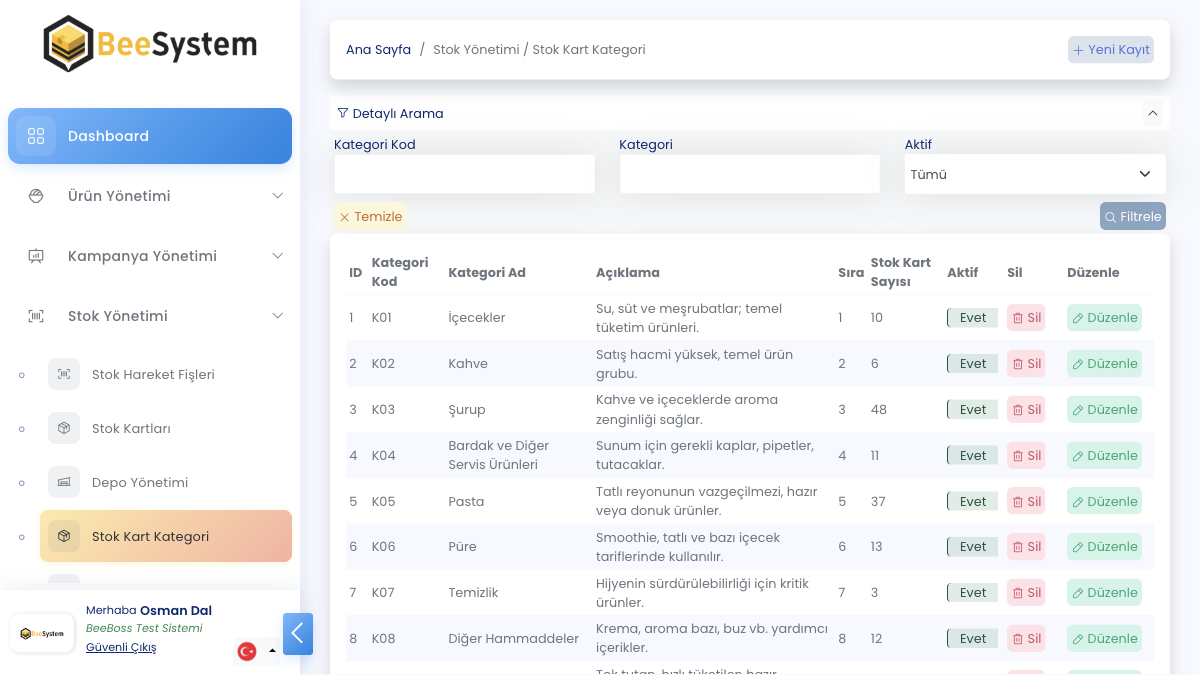The image size is (1200, 675).
Task: Click the Güvenli Çıkış logout link
Action: click(121, 647)
